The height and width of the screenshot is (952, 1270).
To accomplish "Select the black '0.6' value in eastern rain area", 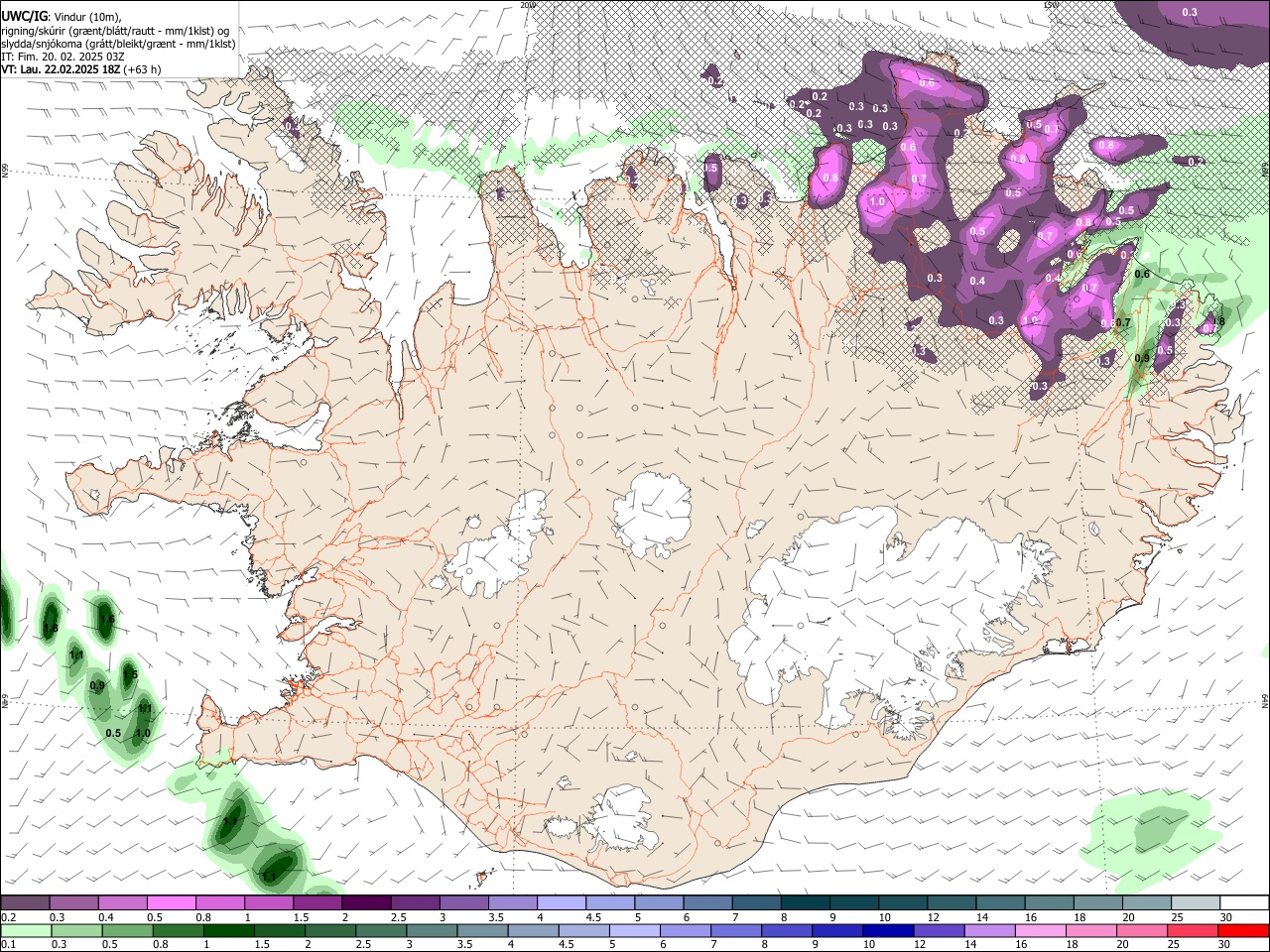I will pos(1142,275).
